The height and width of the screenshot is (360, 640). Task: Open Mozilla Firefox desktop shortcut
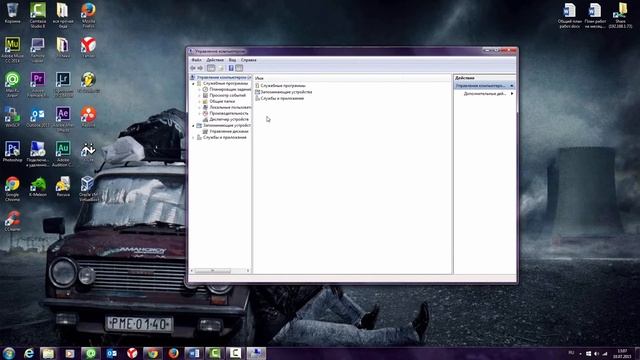[88, 15]
